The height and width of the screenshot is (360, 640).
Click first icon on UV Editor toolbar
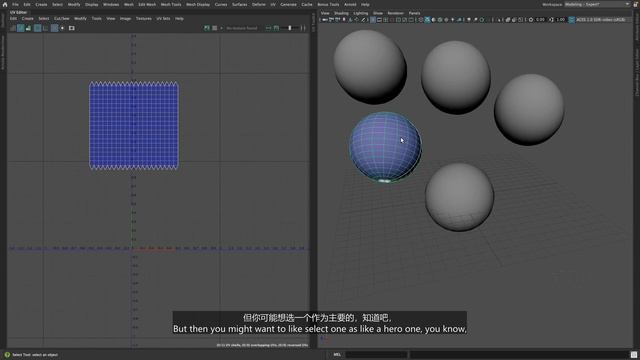[13, 28]
